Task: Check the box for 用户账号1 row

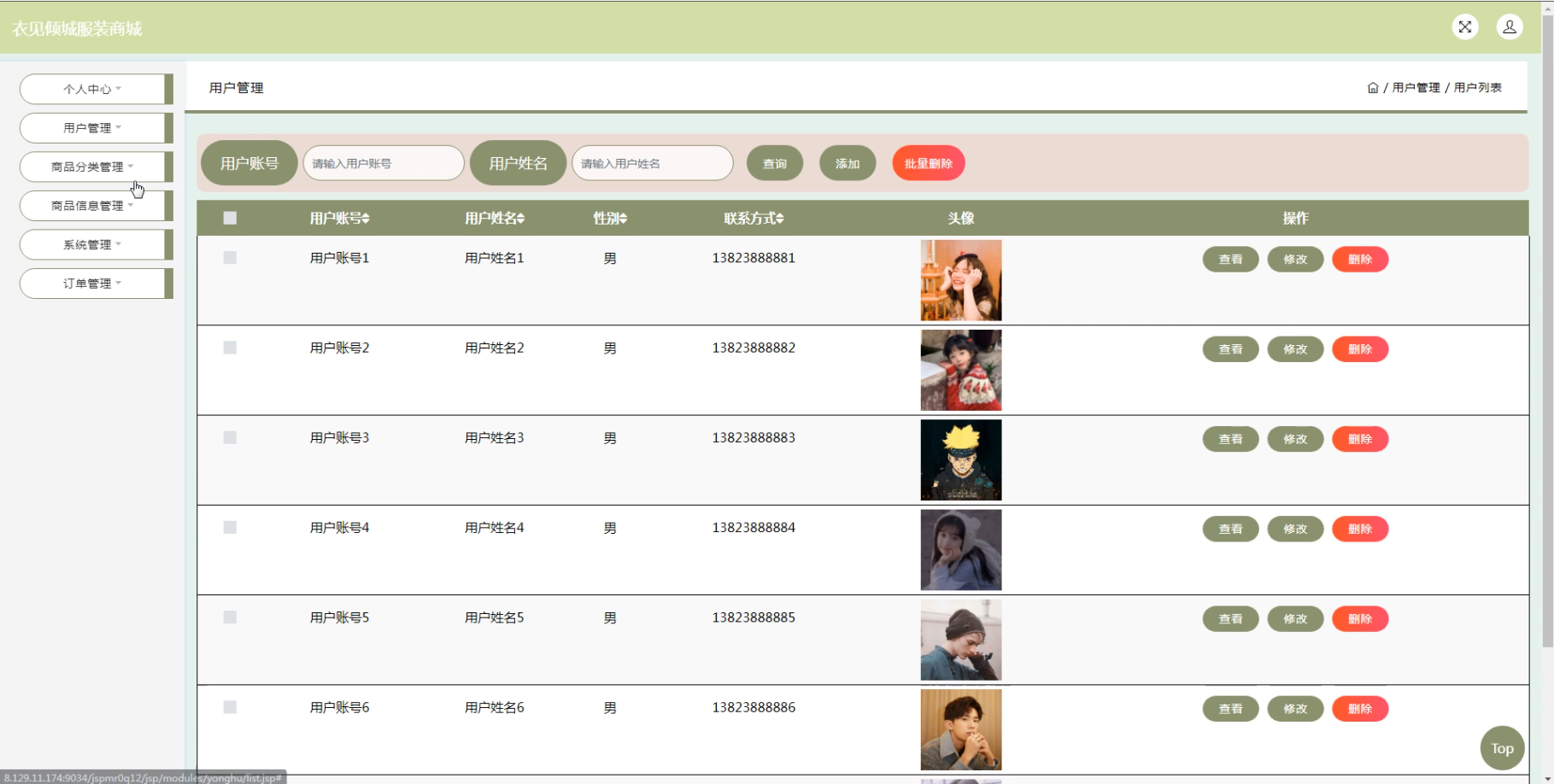Action: 230,258
